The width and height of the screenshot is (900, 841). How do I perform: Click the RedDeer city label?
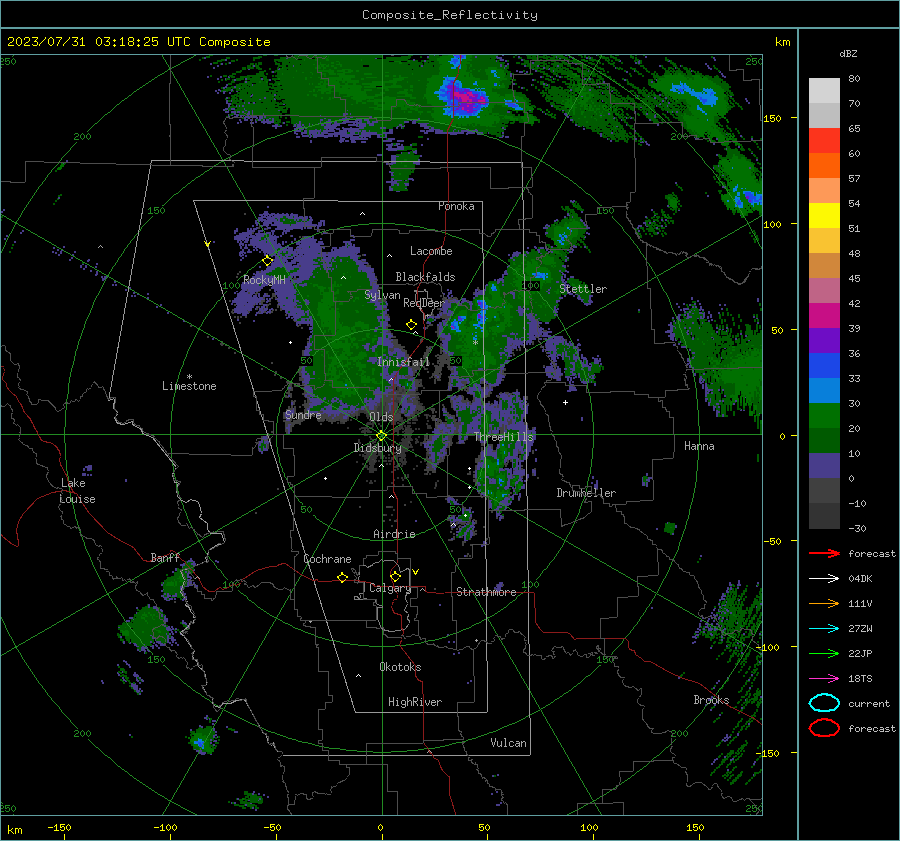(x=424, y=303)
